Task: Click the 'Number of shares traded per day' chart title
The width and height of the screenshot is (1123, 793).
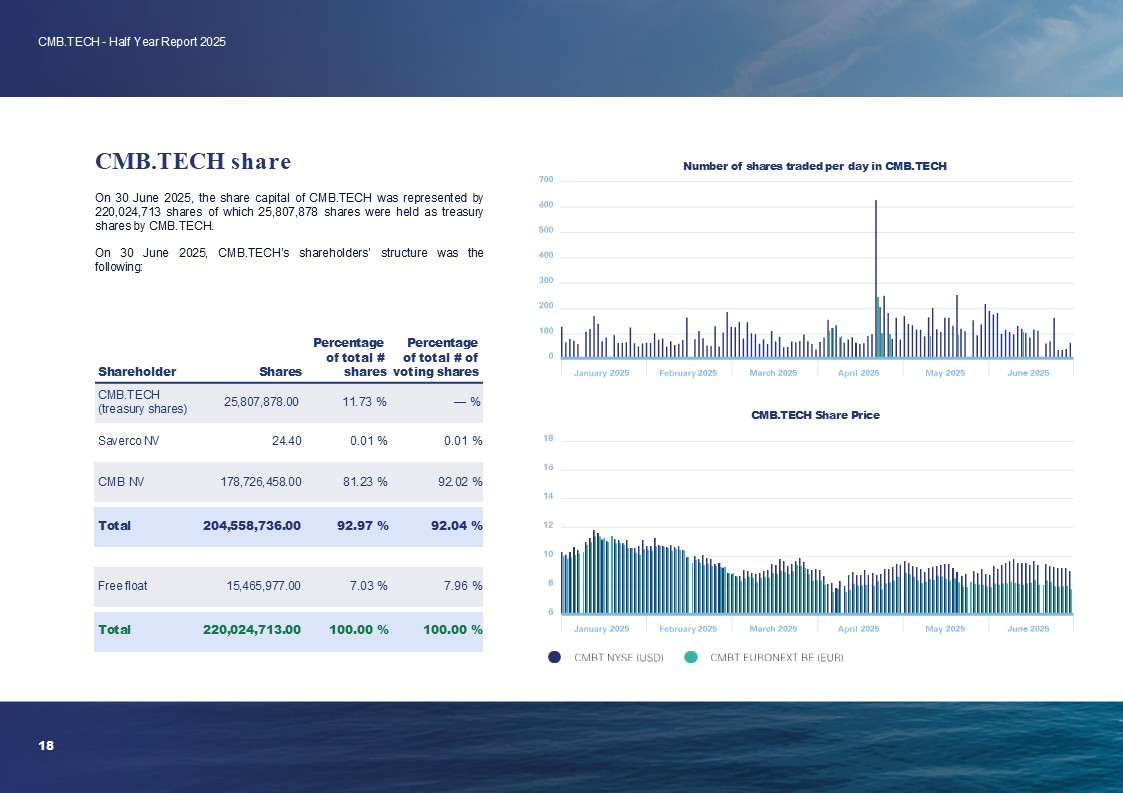Action: (x=814, y=166)
